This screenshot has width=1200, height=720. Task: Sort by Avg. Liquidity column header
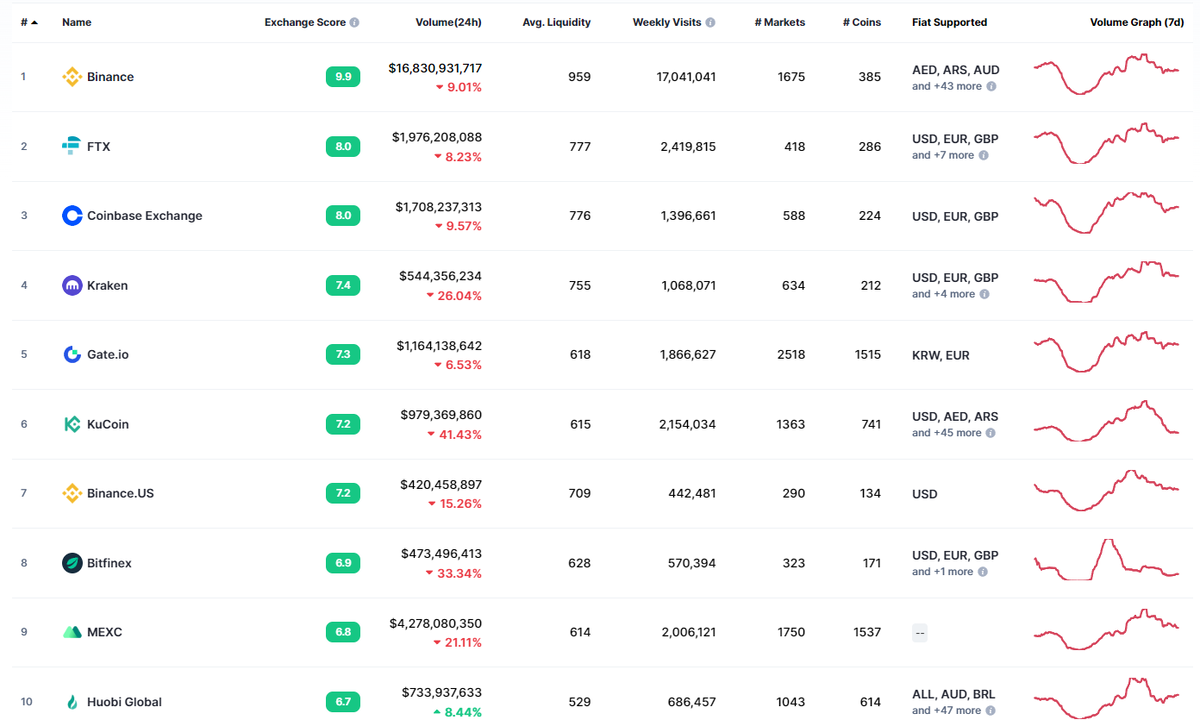click(x=556, y=22)
